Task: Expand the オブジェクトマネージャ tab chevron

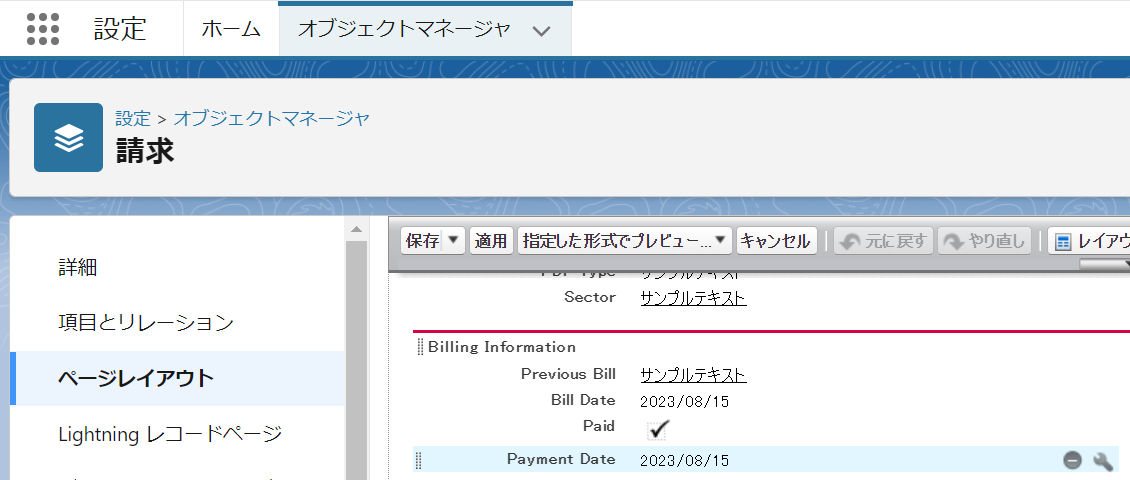Action: click(x=542, y=30)
